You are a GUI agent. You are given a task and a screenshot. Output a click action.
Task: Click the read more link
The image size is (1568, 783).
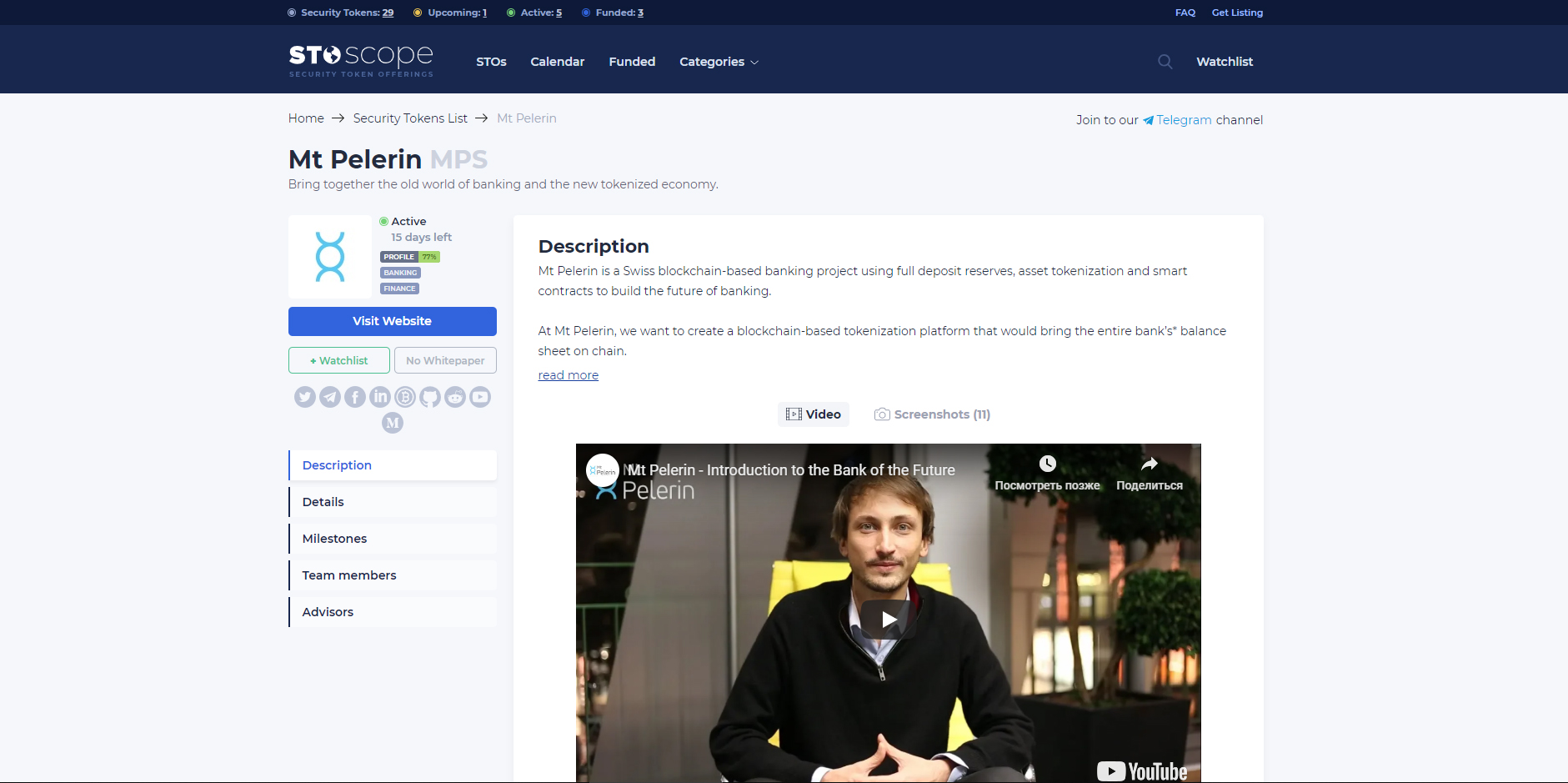pos(569,375)
